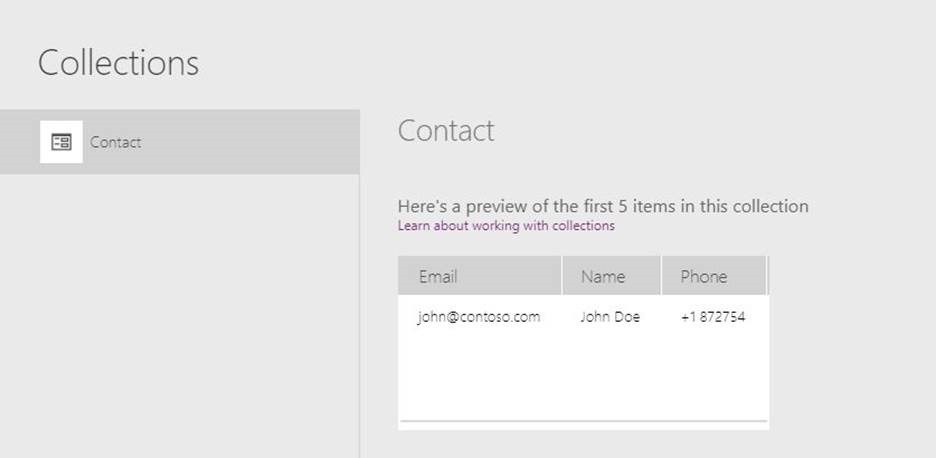Open the Learn about working with collections link
The height and width of the screenshot is (458, 936).
click(x=506, y=226)
